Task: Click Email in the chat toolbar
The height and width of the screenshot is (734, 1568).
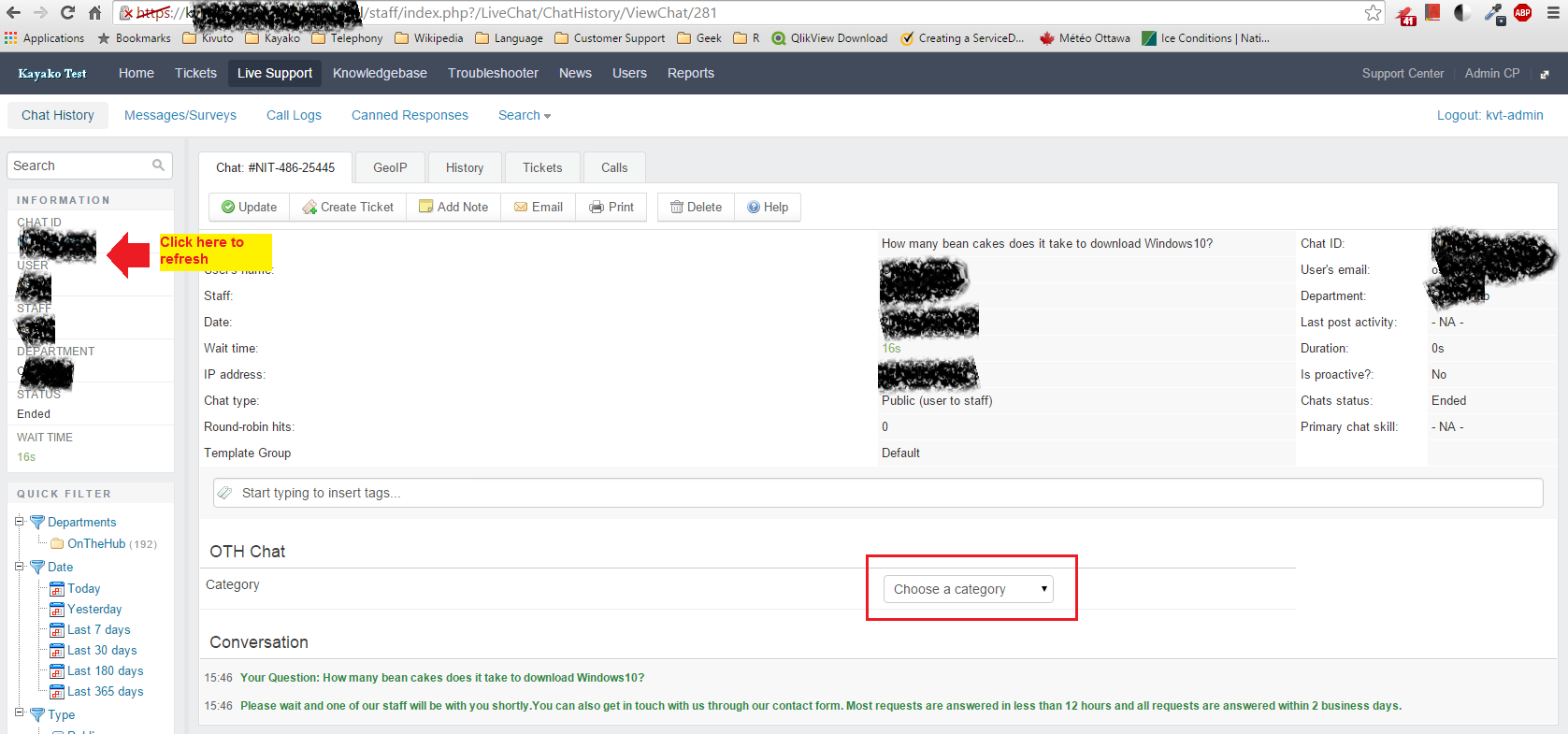Action: (x=539, y=207)
